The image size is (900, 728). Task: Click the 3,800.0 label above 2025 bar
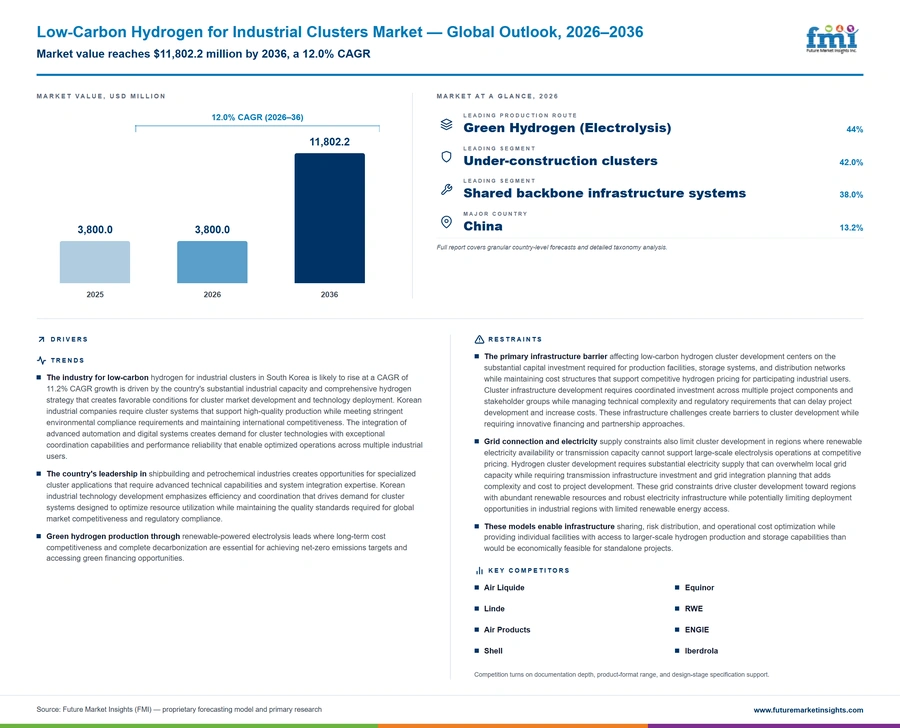(x=95, y=230)
